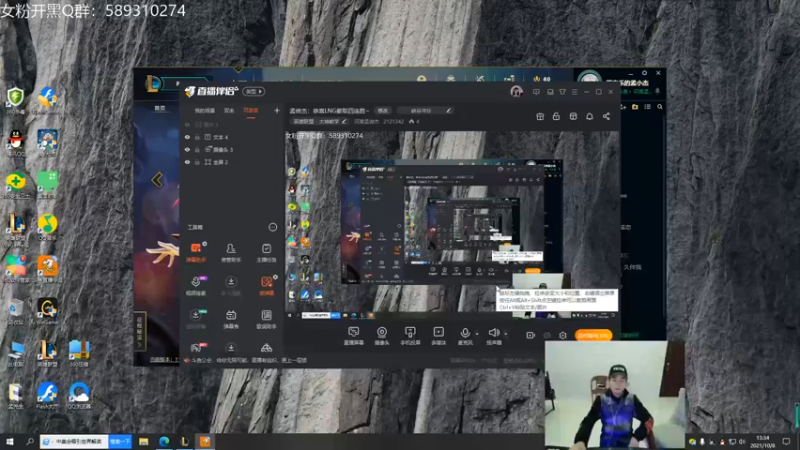Select the 文本 4 layer row
Image resolution: width=800 pixels, height=450 pixels.
231,137
